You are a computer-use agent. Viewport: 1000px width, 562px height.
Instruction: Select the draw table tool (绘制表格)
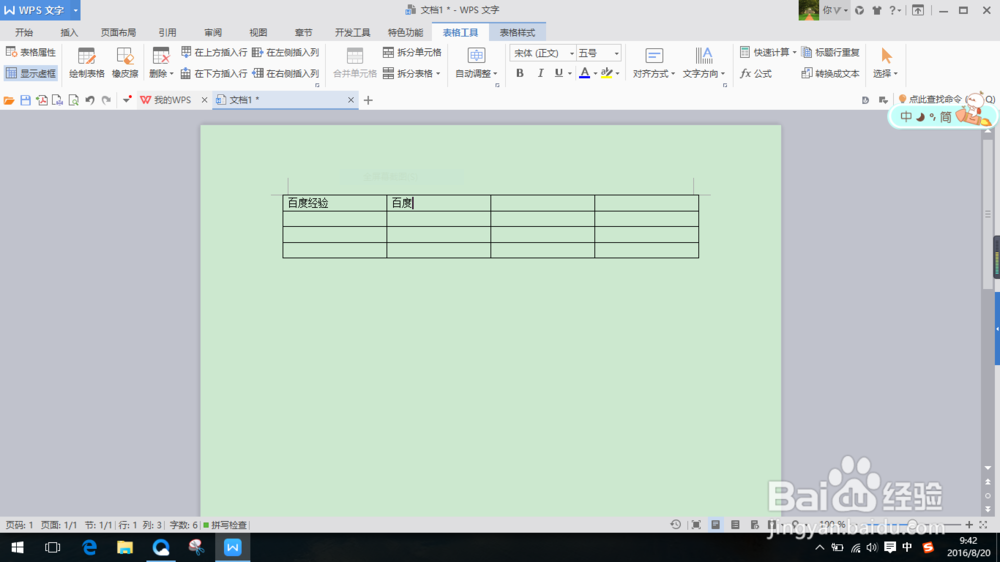pos(87,63)
